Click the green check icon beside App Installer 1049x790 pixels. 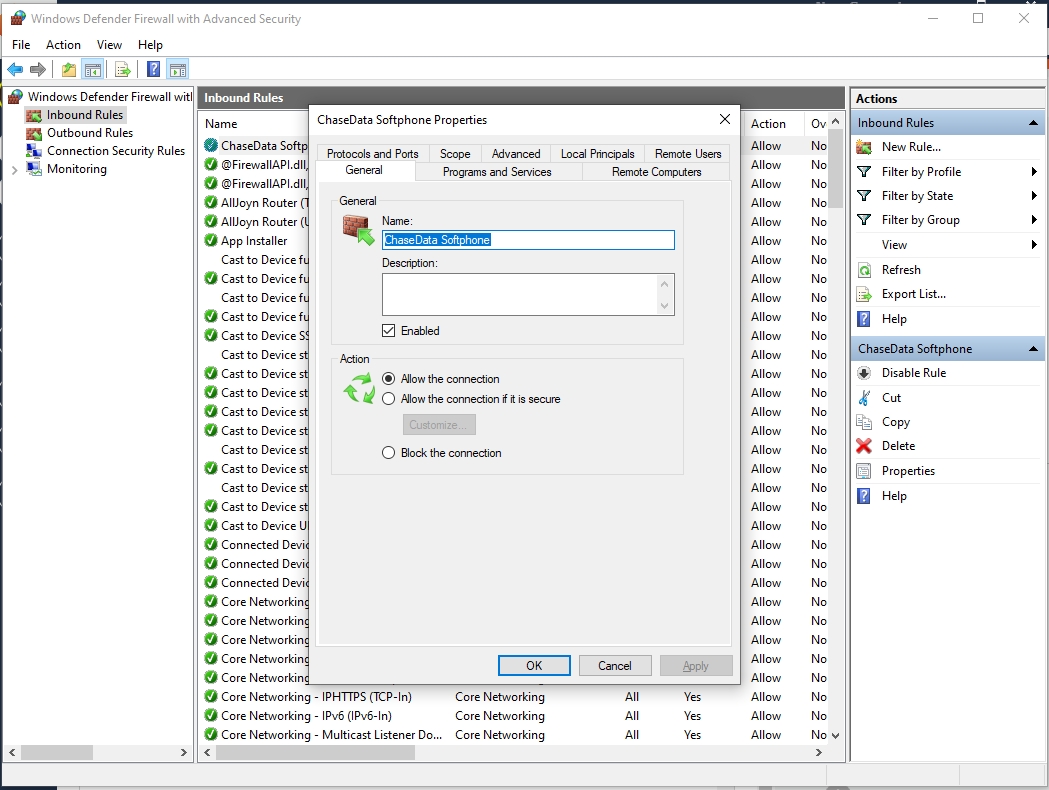pyautogui.click(x=211, y=240)
